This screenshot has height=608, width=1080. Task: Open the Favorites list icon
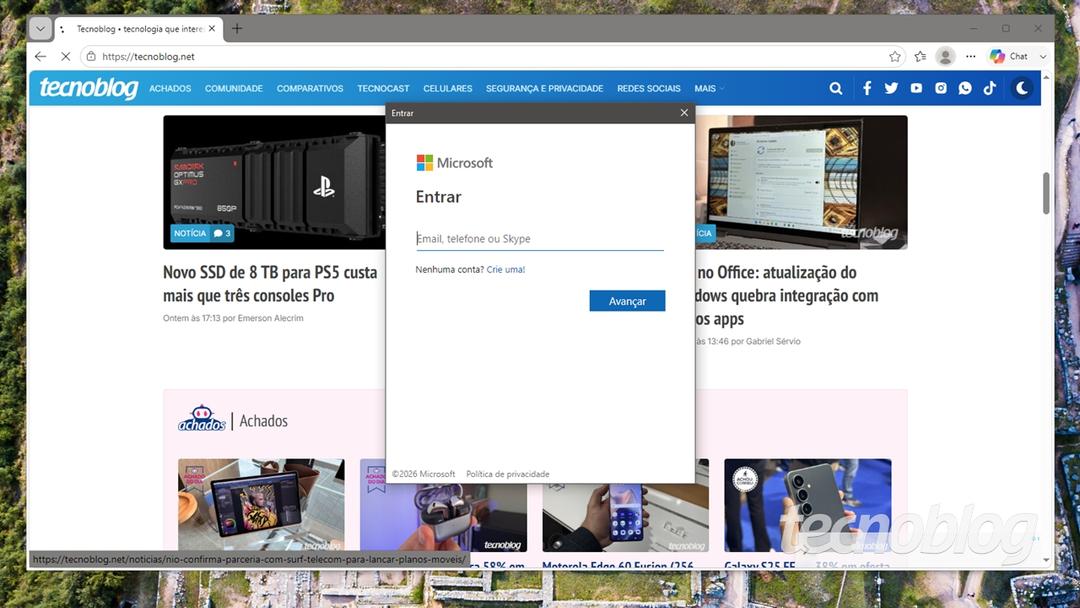920,56
